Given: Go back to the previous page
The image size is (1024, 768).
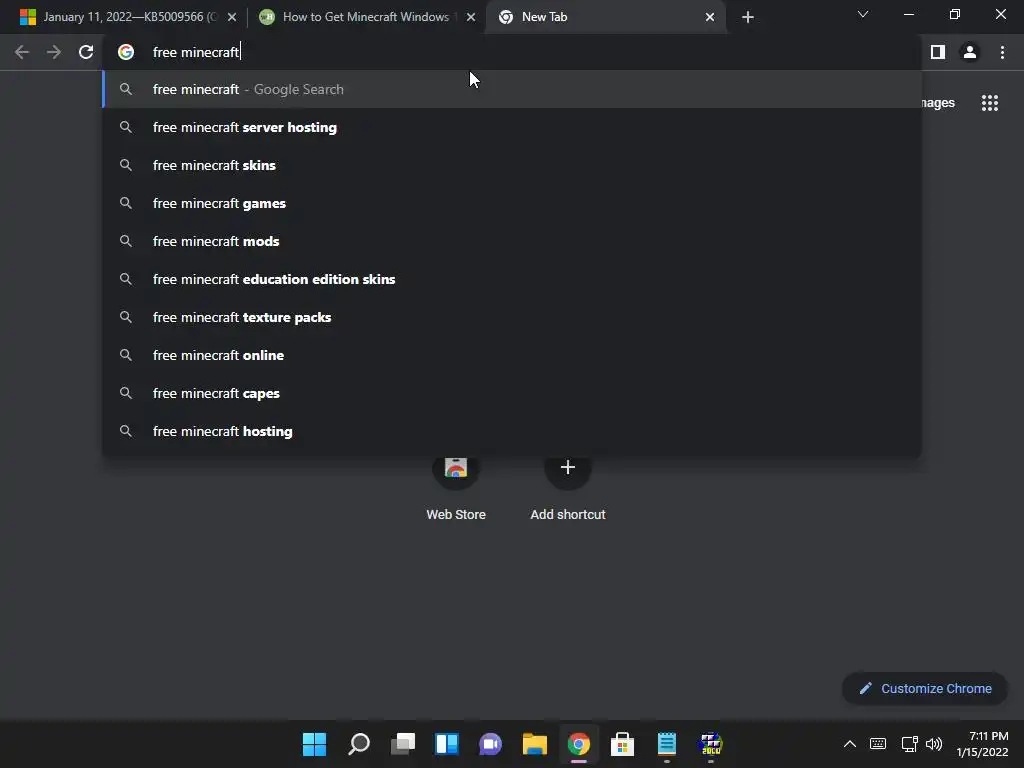Looking at the screenshot, I should pos(22,52).
